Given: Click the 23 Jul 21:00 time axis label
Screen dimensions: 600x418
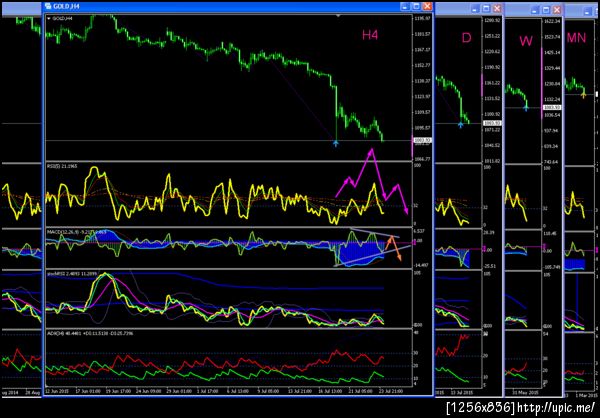Looking at the screenshot, I should tap(390, 392).
